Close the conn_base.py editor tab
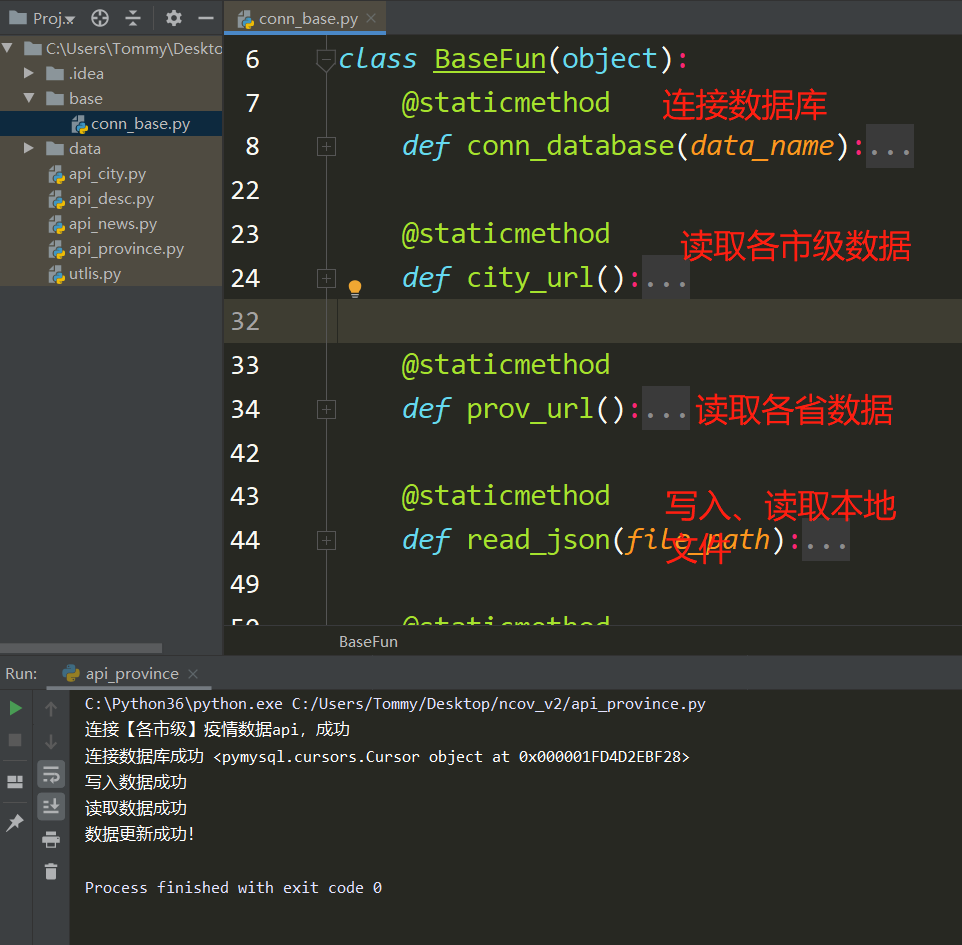This screenshot has height=945, width=962. point(371,18)
